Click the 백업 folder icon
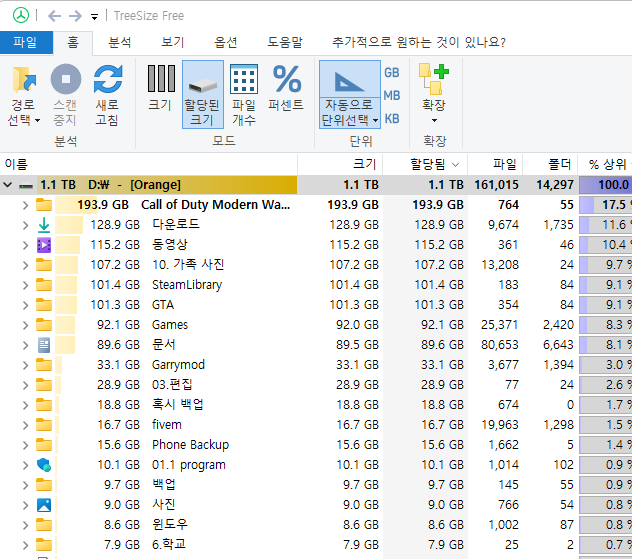 coord(44,485)
